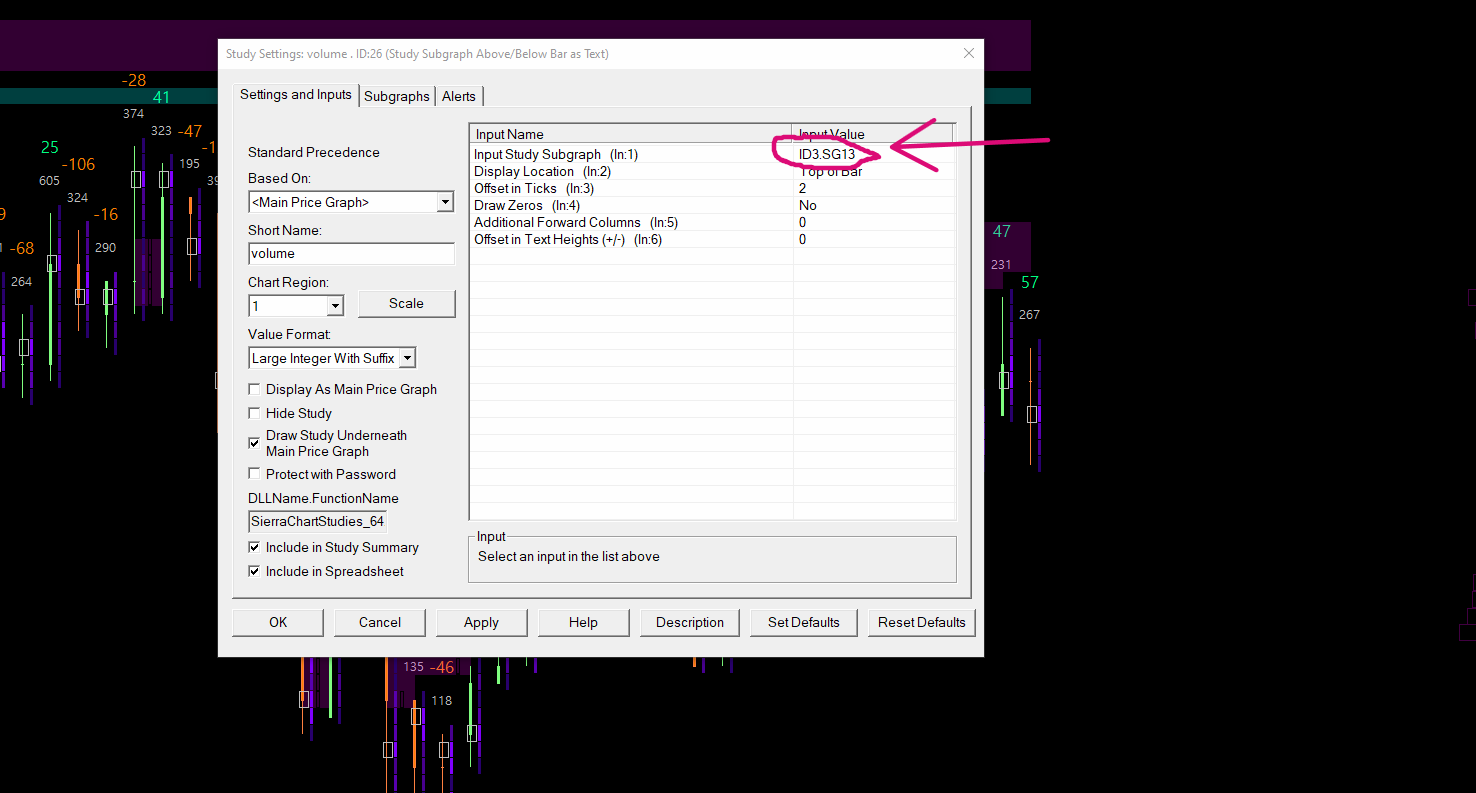Screen dimensions: 1476x793
Task: Toggle the Hide Study checkbox
Action: point(255,413)
